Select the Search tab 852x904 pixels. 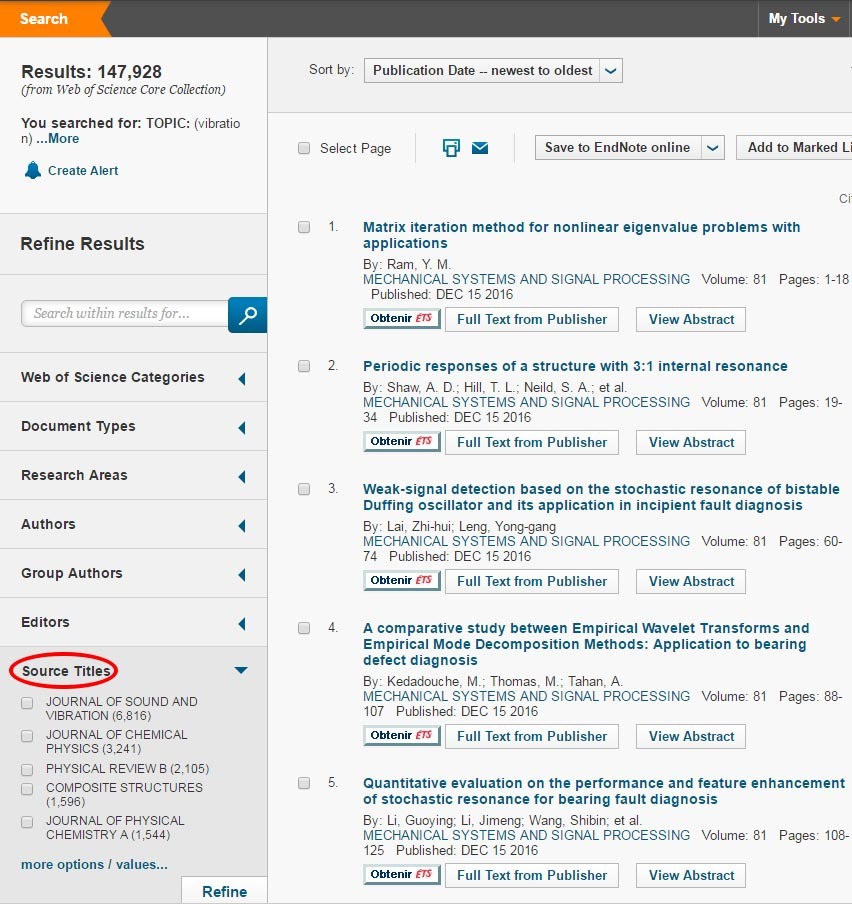[x=45, y=19]
